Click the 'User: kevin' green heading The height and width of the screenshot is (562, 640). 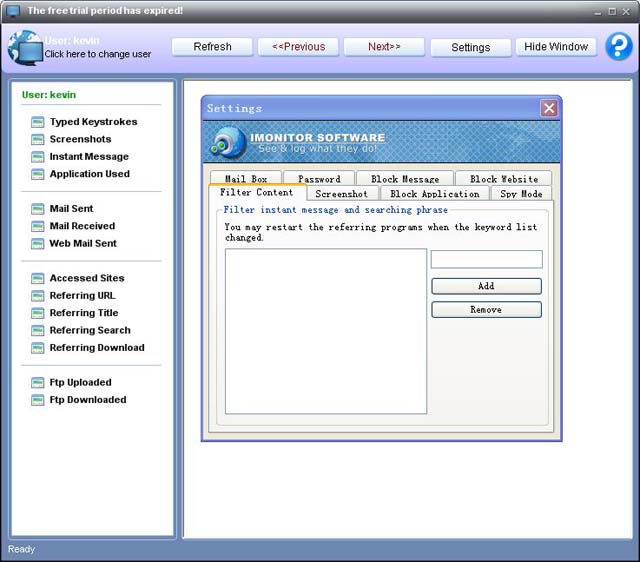[x=49, y=95]
